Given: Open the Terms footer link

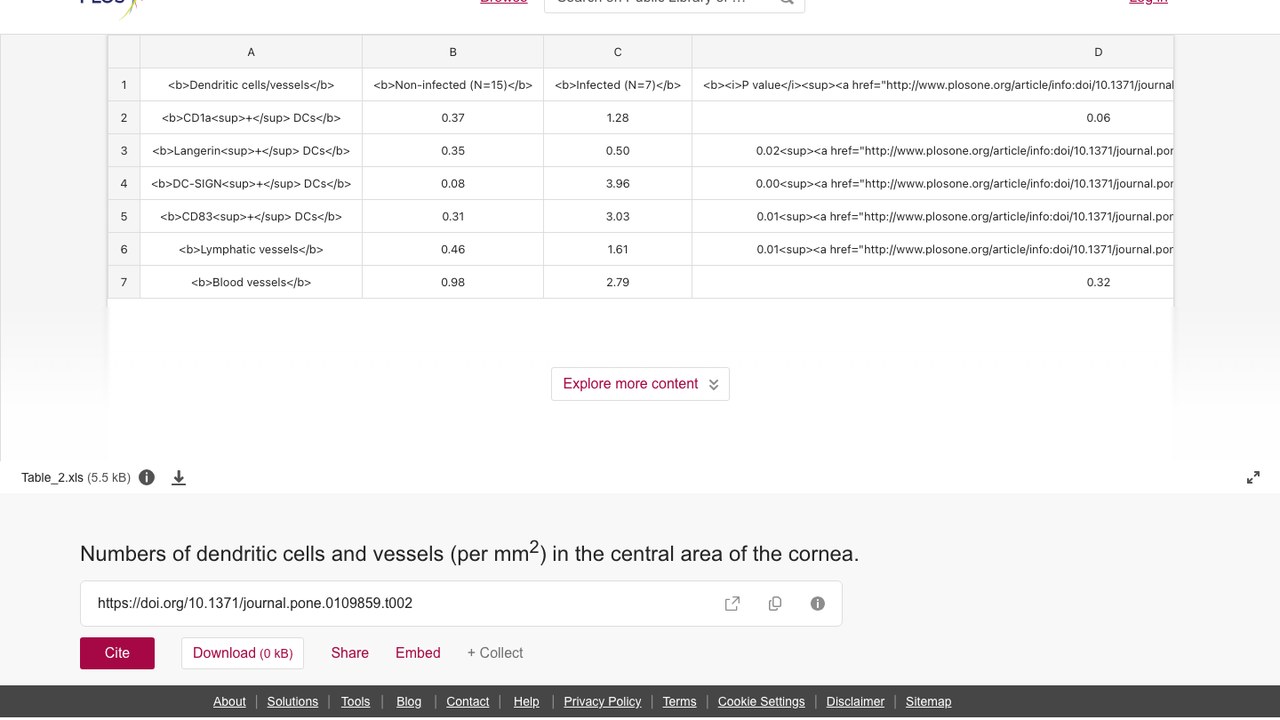Looking at the screenshot, I should pos(679,702).
